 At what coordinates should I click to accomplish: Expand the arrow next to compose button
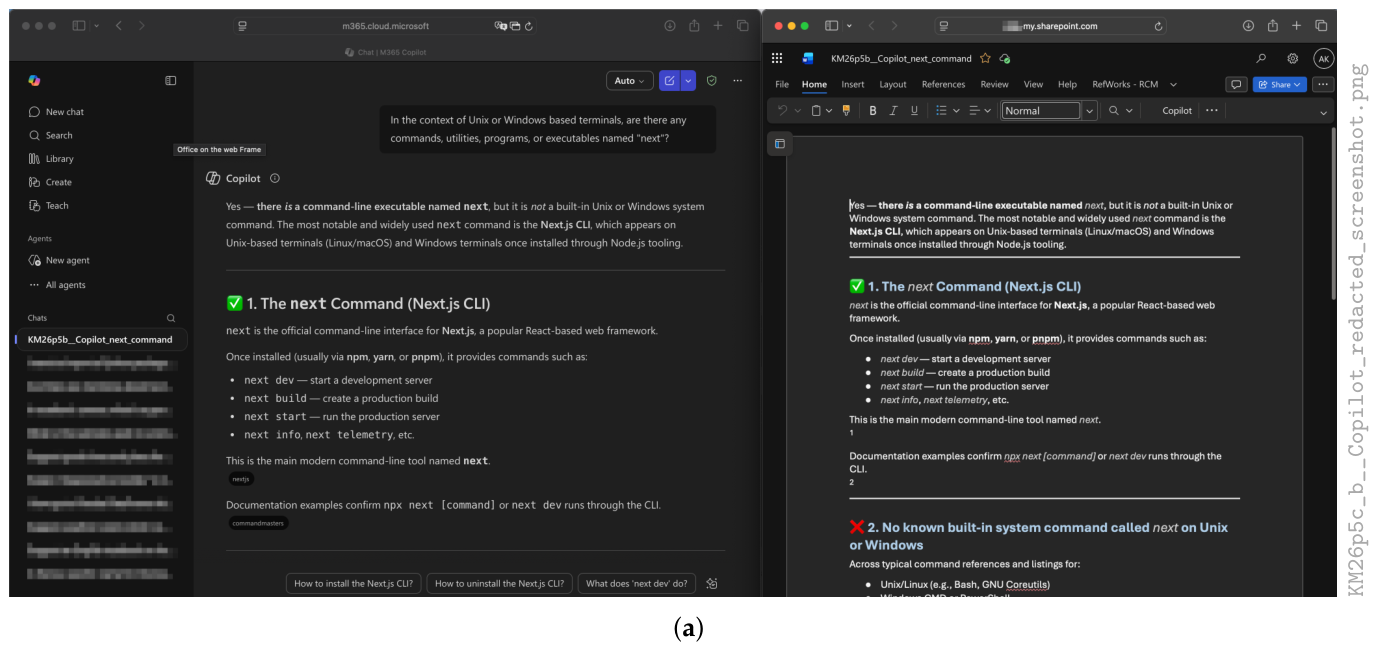tap(688, 81)
